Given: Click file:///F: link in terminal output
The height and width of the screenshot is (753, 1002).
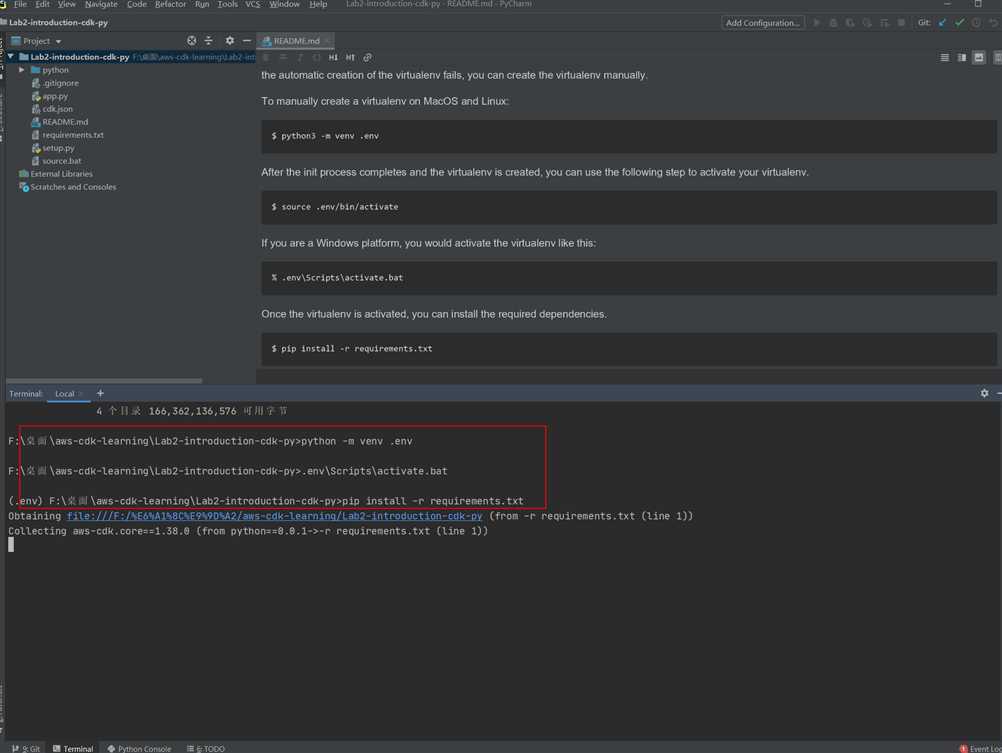Looking at the screenshot, I should pyautogui.click(x=274, y=516).
